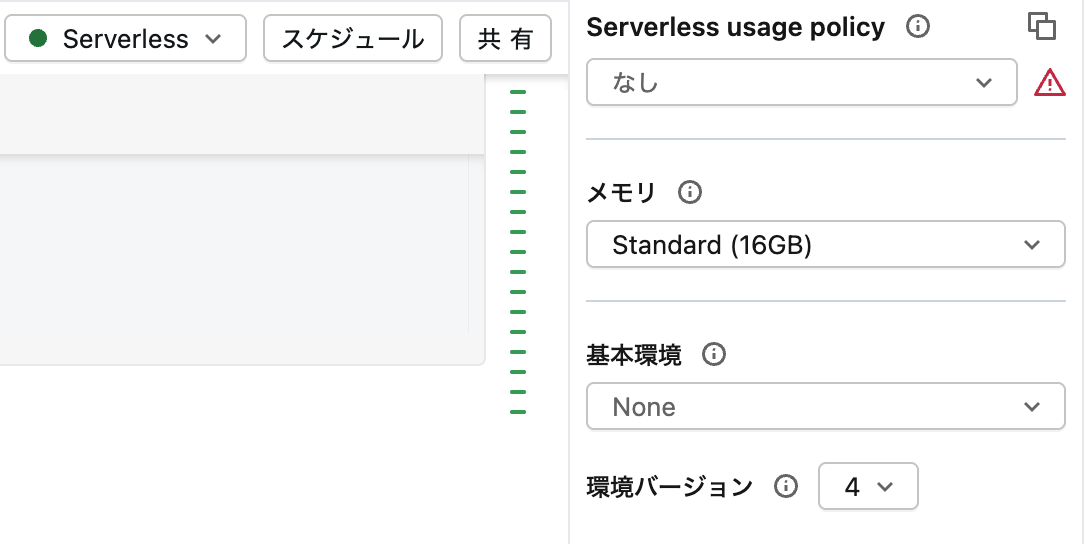Show the info tooltip next to メモリ

[x=689, y=192]
